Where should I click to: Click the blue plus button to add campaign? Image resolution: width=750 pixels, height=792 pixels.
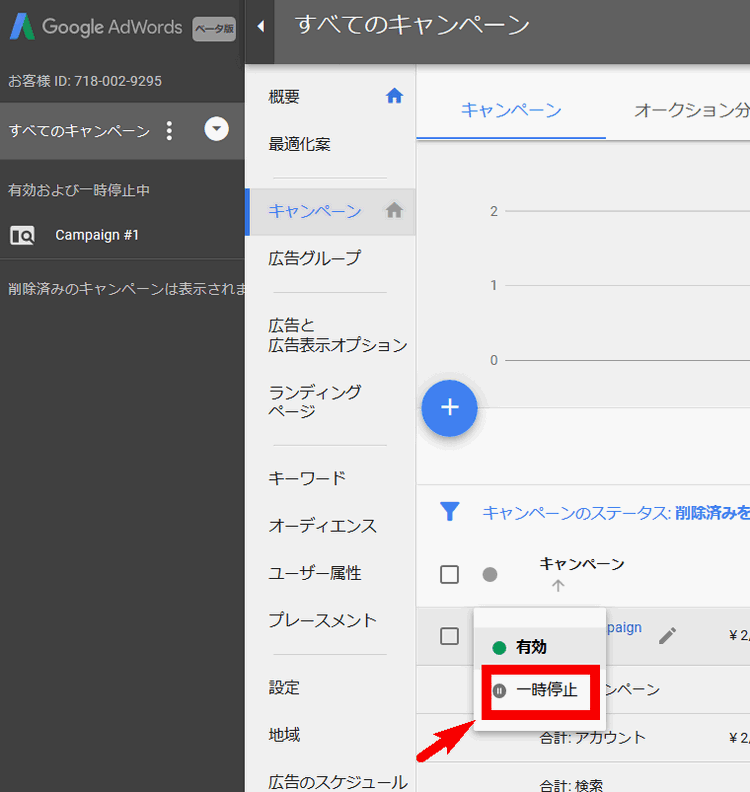[x=449, y=408]
